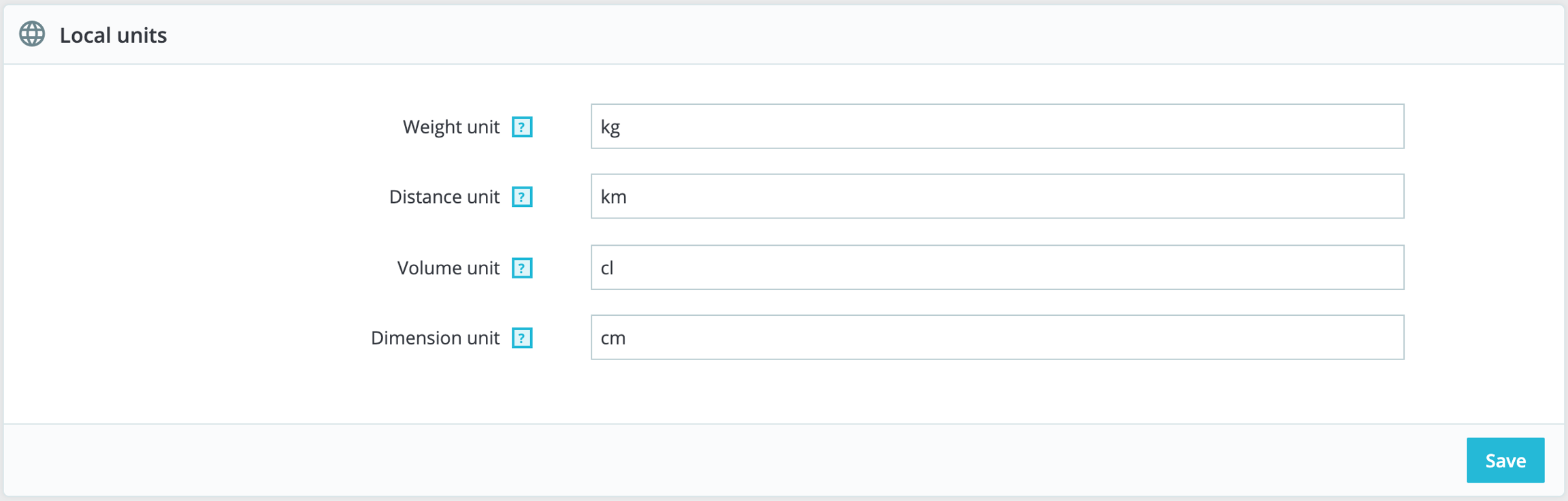Click the Weight unit label
This screenshot has height=501, width=1568.
tap(451, 127)
